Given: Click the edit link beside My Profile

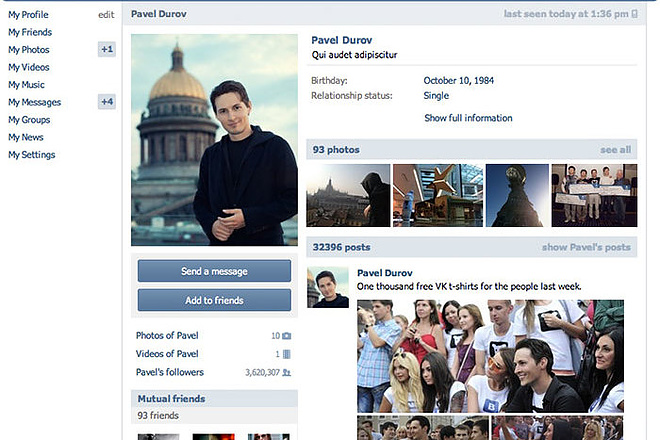Looking at the screenshot, I should [106, 15].
